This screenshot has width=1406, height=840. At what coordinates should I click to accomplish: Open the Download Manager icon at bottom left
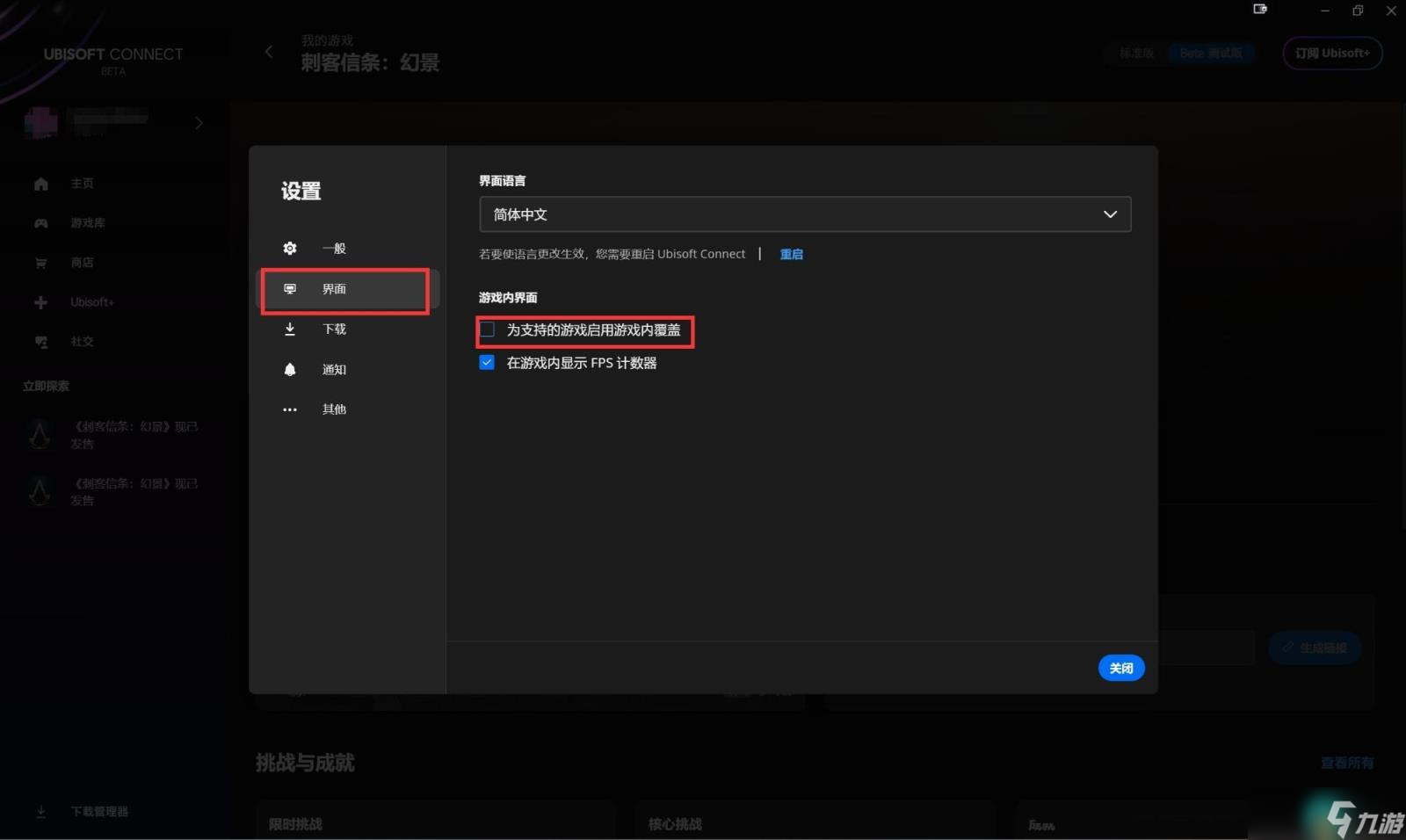(41, 812)
